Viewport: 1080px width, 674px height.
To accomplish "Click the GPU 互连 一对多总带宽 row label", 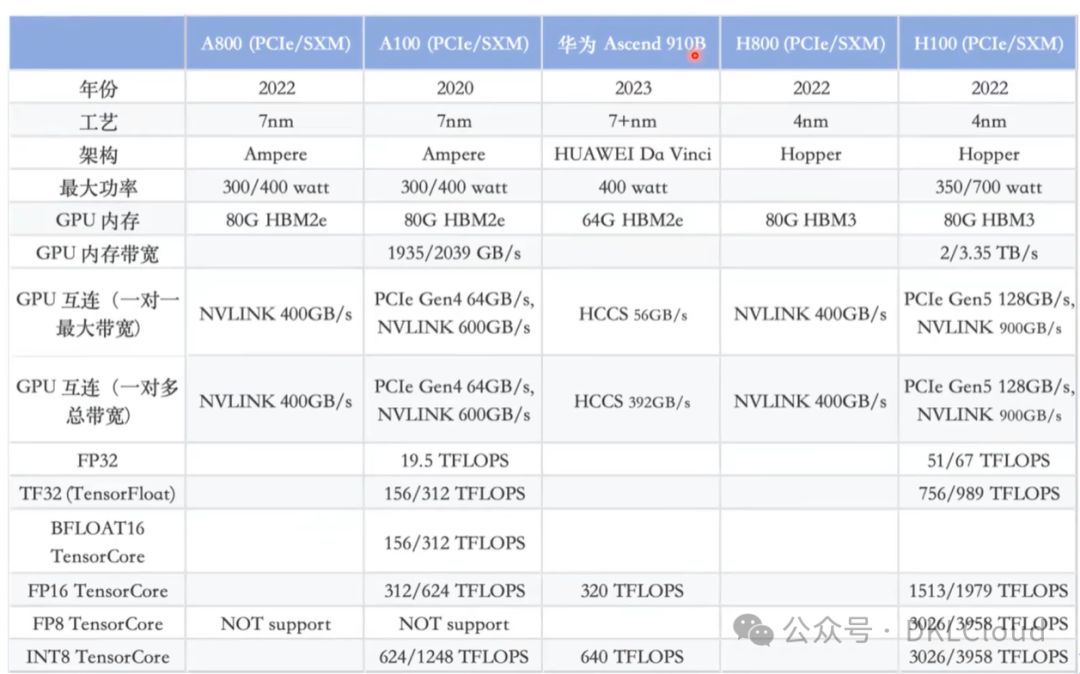I will [98, 401].
